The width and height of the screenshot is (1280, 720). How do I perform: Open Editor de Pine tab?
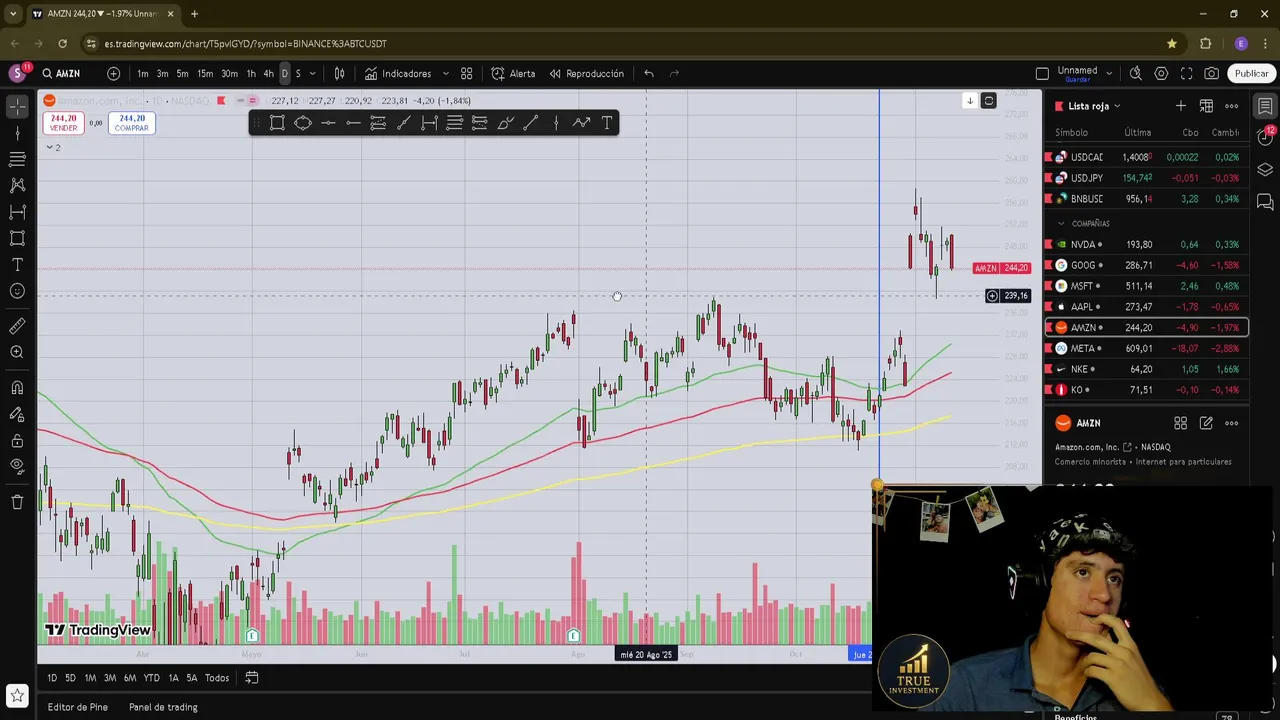[x=78, y=707]
